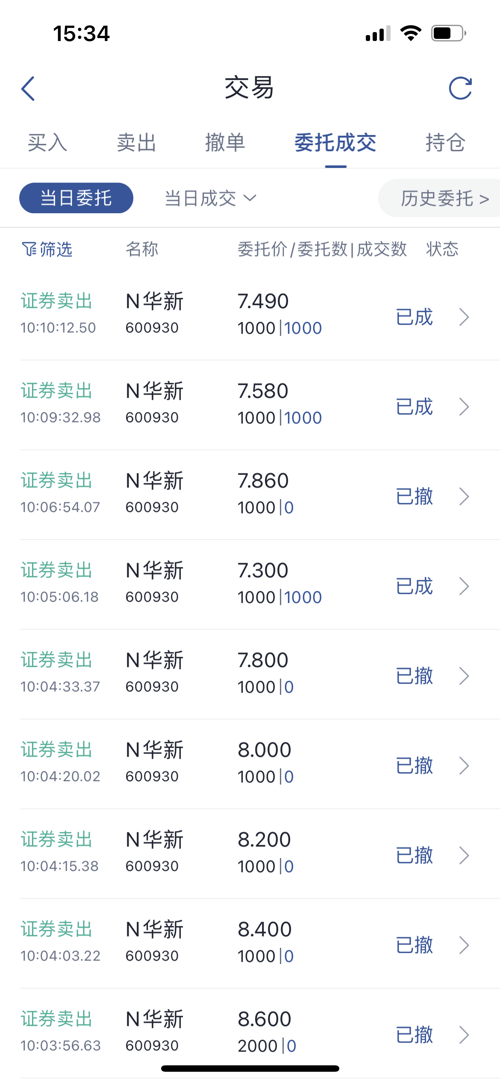This screenshot has width=500, height=1082.
Task: Select the 当日委托 pill toggle
Action: pyautogui.click(x=76, y=198)
